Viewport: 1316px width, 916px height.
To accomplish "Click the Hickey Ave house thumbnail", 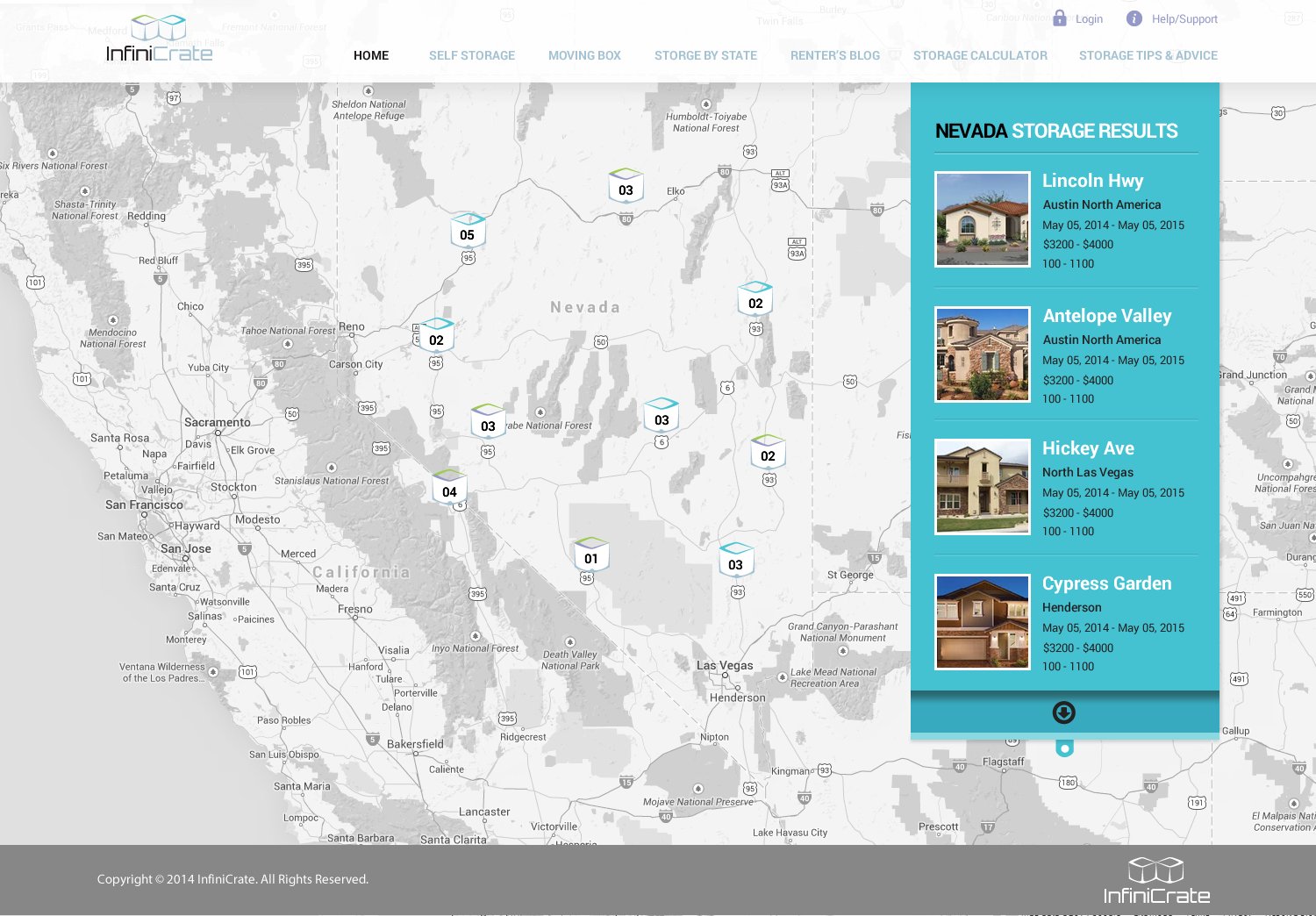I will 983,487.
